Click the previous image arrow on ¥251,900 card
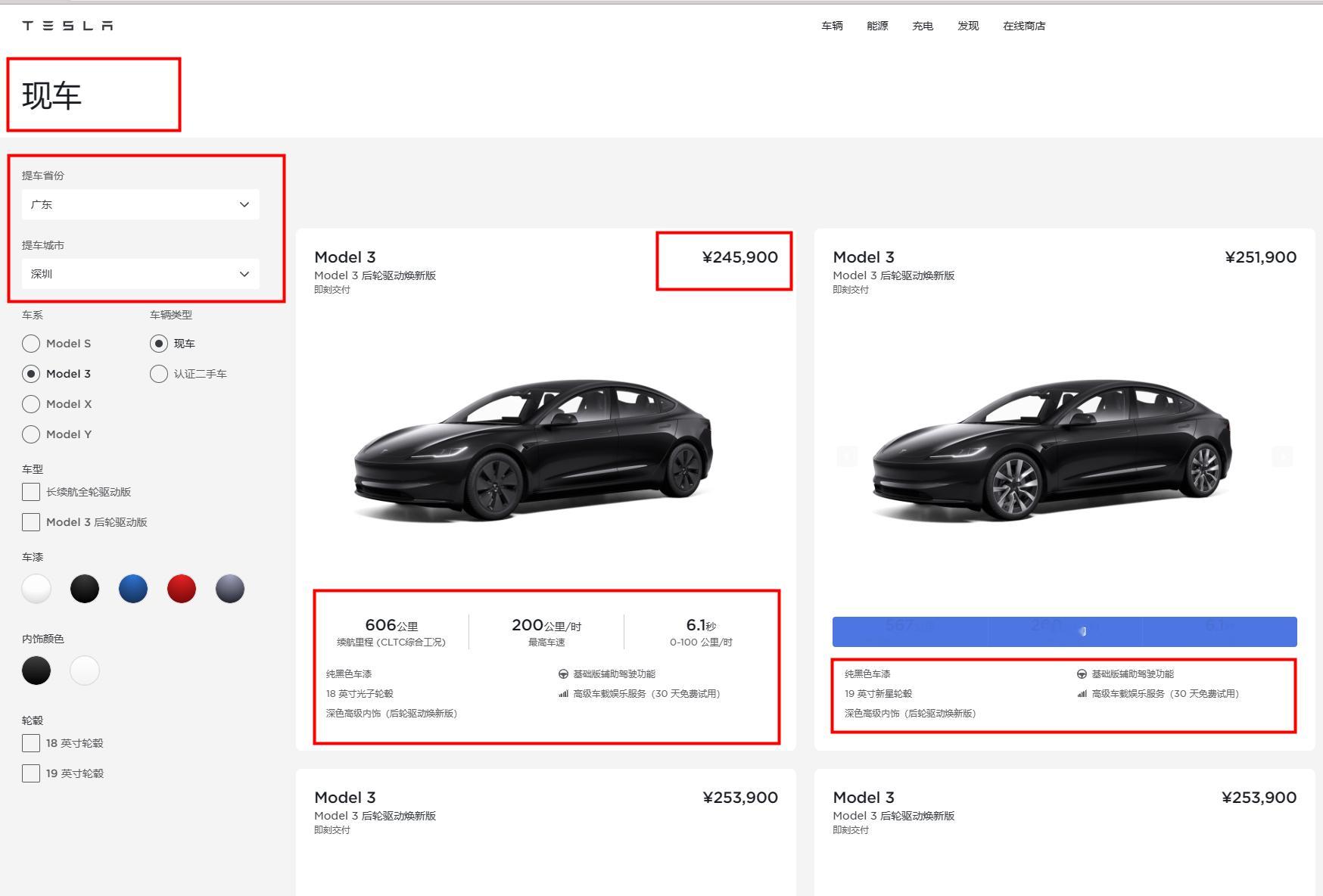Screen dimensions: 1323x896 coord(847,456)
